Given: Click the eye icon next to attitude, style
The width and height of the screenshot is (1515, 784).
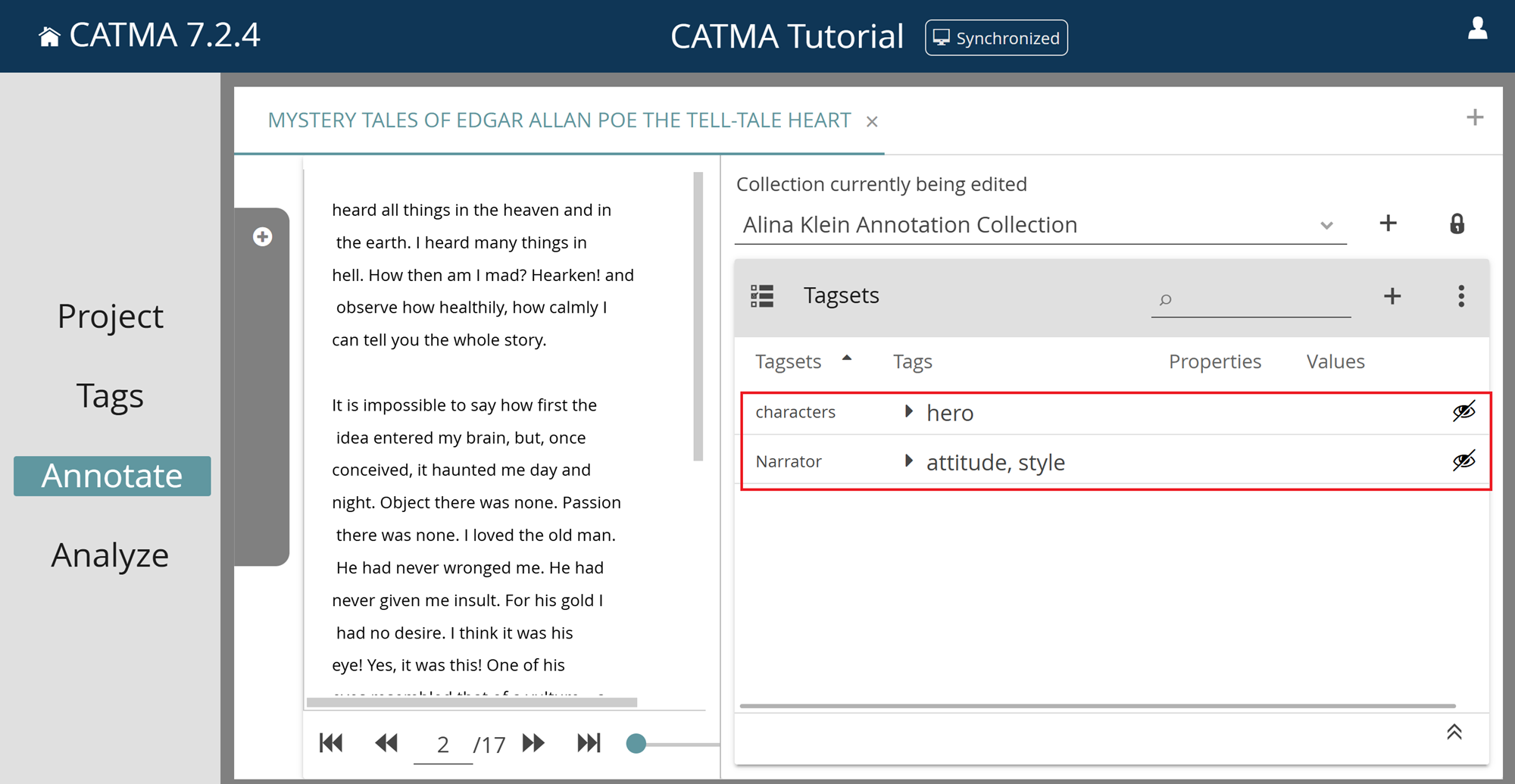Looking at the screenshot, I should click(x=1463, y=461).
